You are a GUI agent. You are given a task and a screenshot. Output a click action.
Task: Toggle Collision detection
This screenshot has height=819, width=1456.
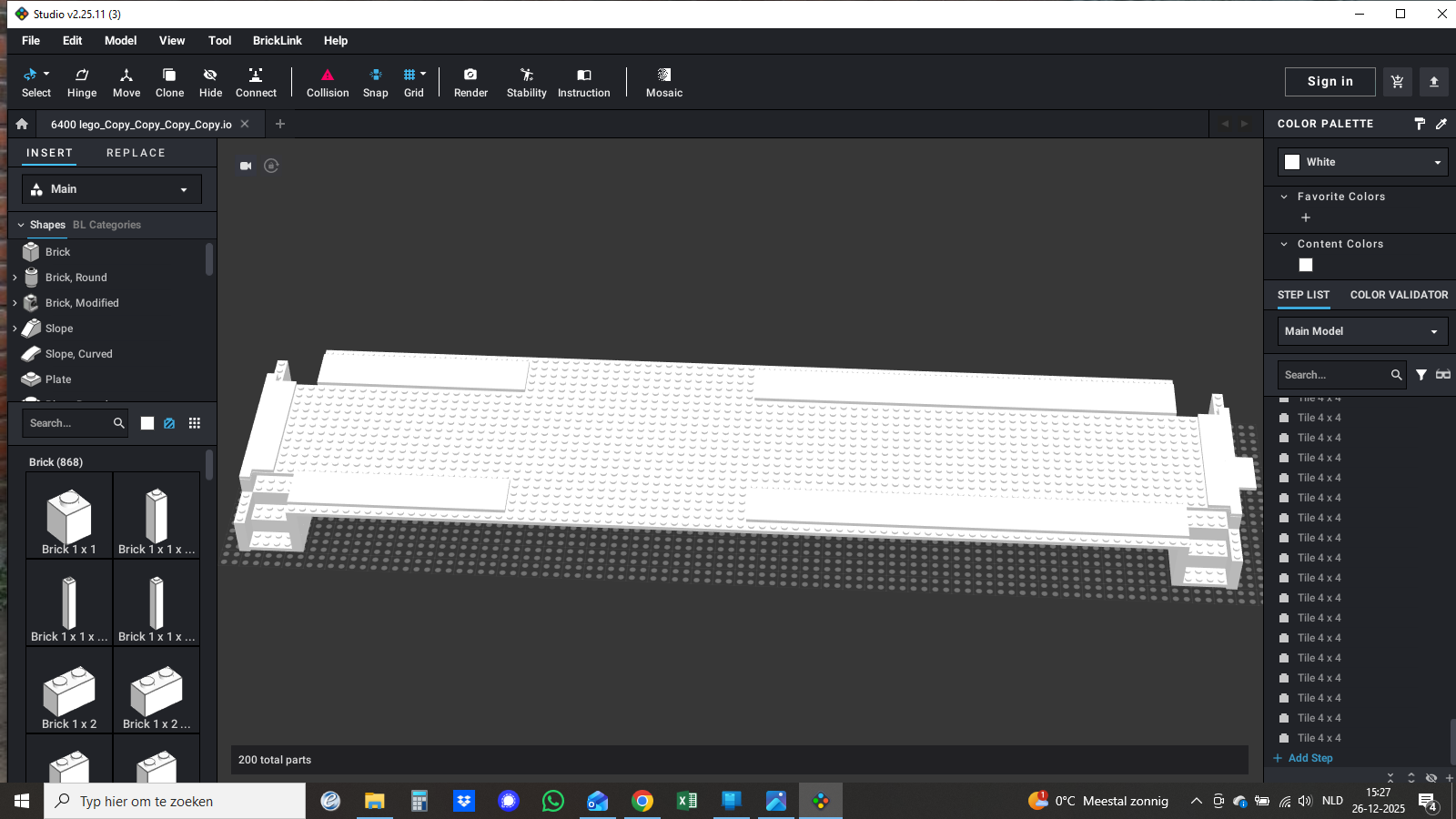click(x=328, y=82)
